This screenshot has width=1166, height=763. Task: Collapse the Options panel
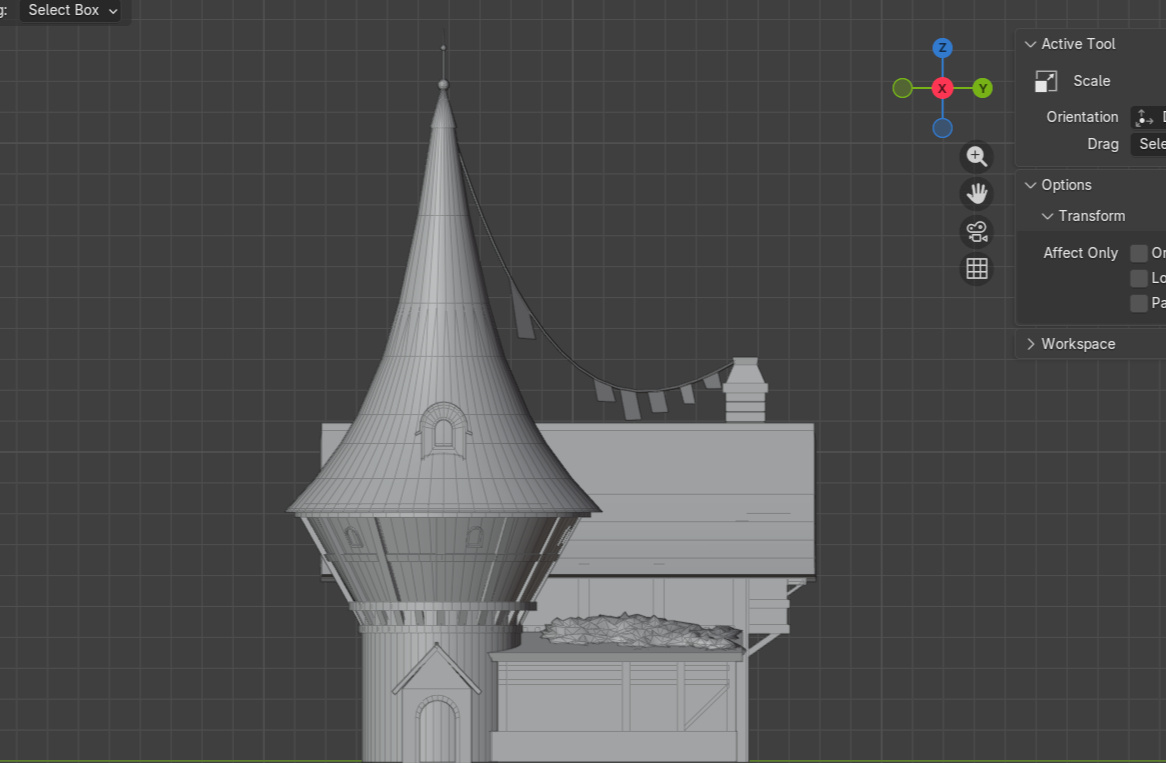click(1031, 185)
